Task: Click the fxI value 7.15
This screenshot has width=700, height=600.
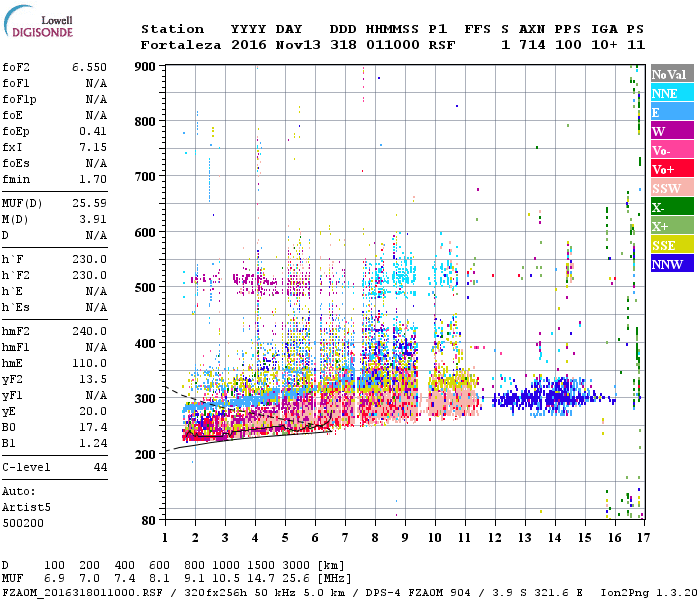Action: (x=93, y=147)
